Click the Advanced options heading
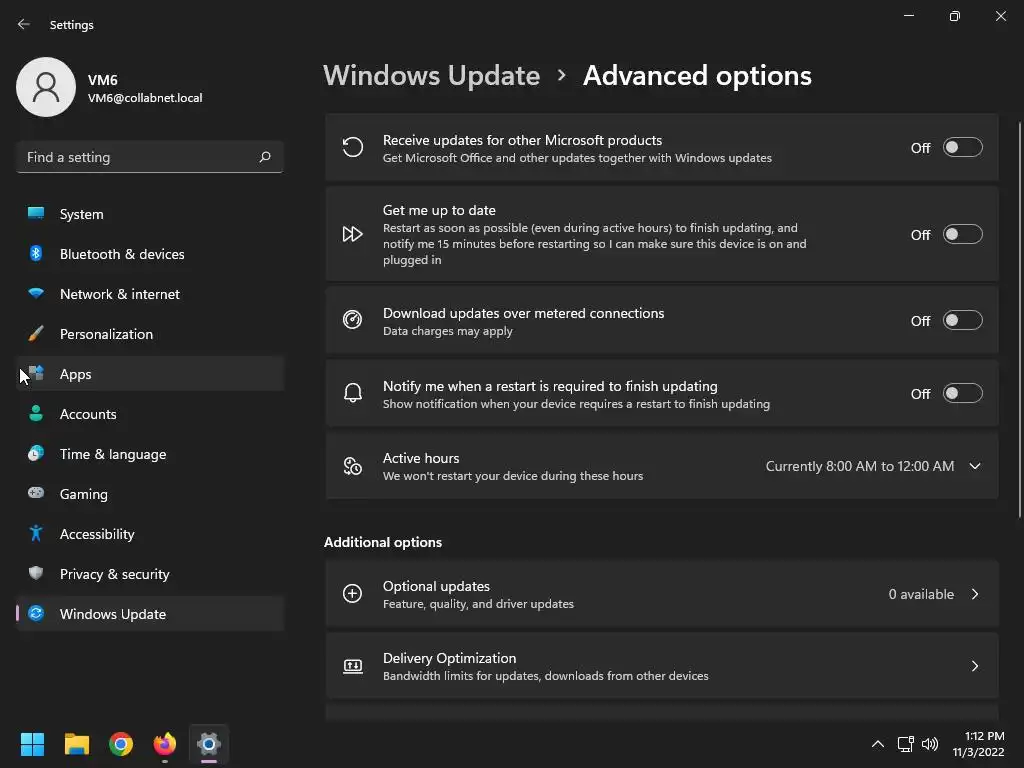Image resolution: width=1024 pixels, height=768 pixels. pyautogui.click(x=697, y=76)
